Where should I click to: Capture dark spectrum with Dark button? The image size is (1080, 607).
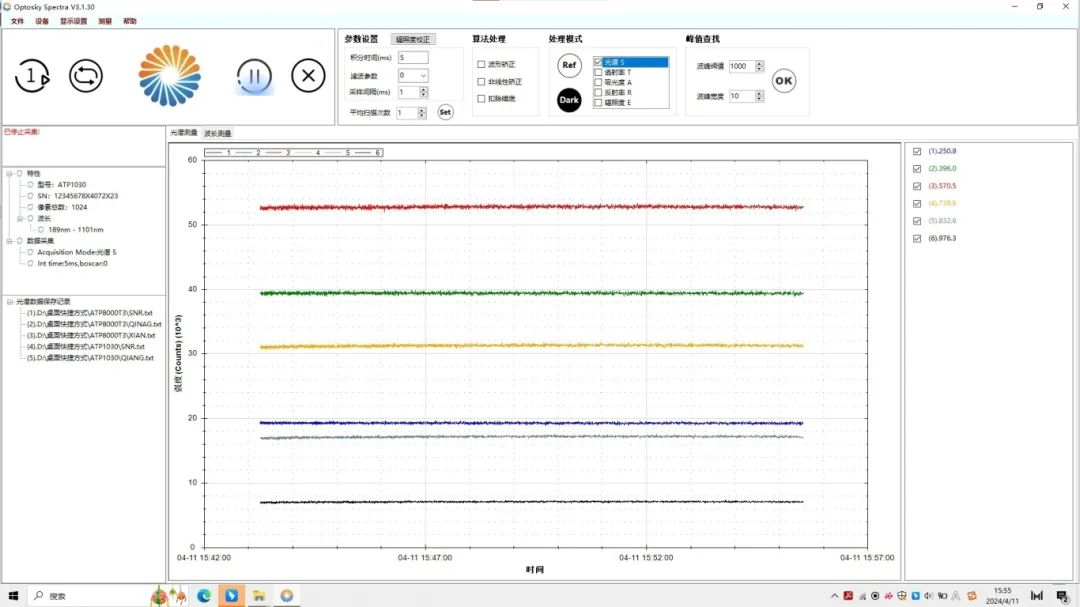pos(569,100)
